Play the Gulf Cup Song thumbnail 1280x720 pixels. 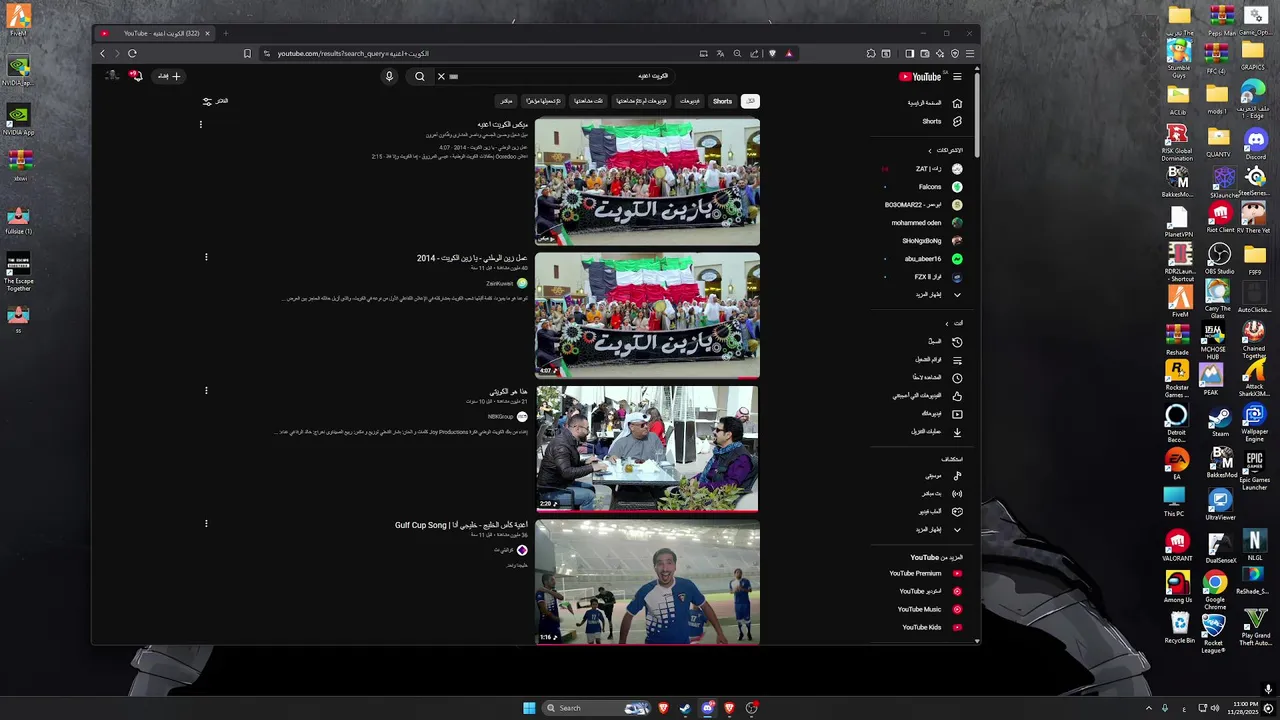647,582
